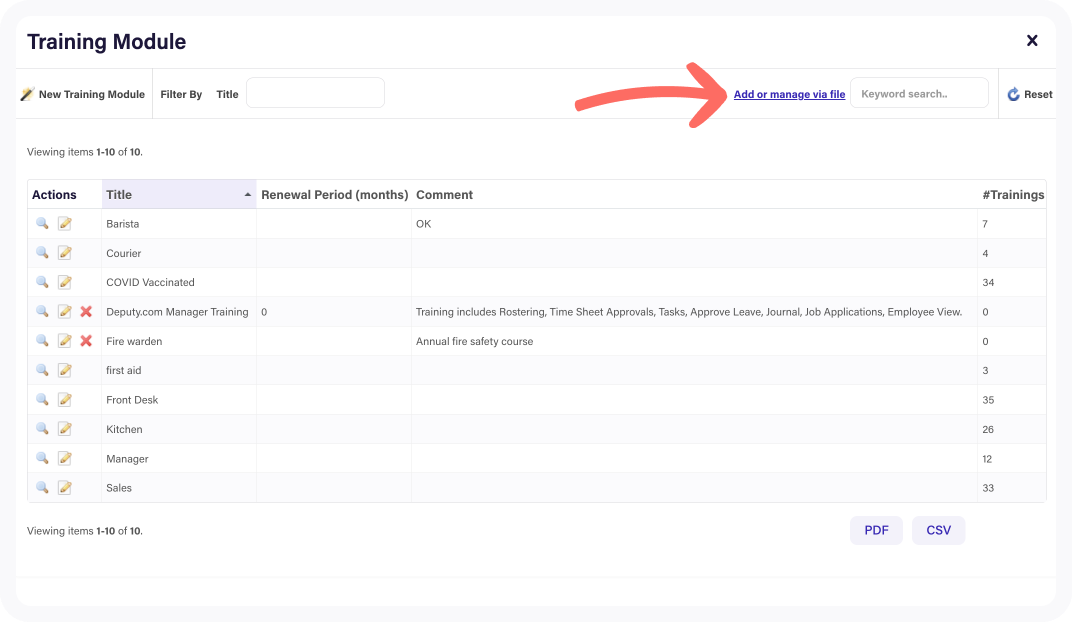Edit the COVID Vaccinated module
Screen dimensions: 1072x622
(x=65, y=282)
